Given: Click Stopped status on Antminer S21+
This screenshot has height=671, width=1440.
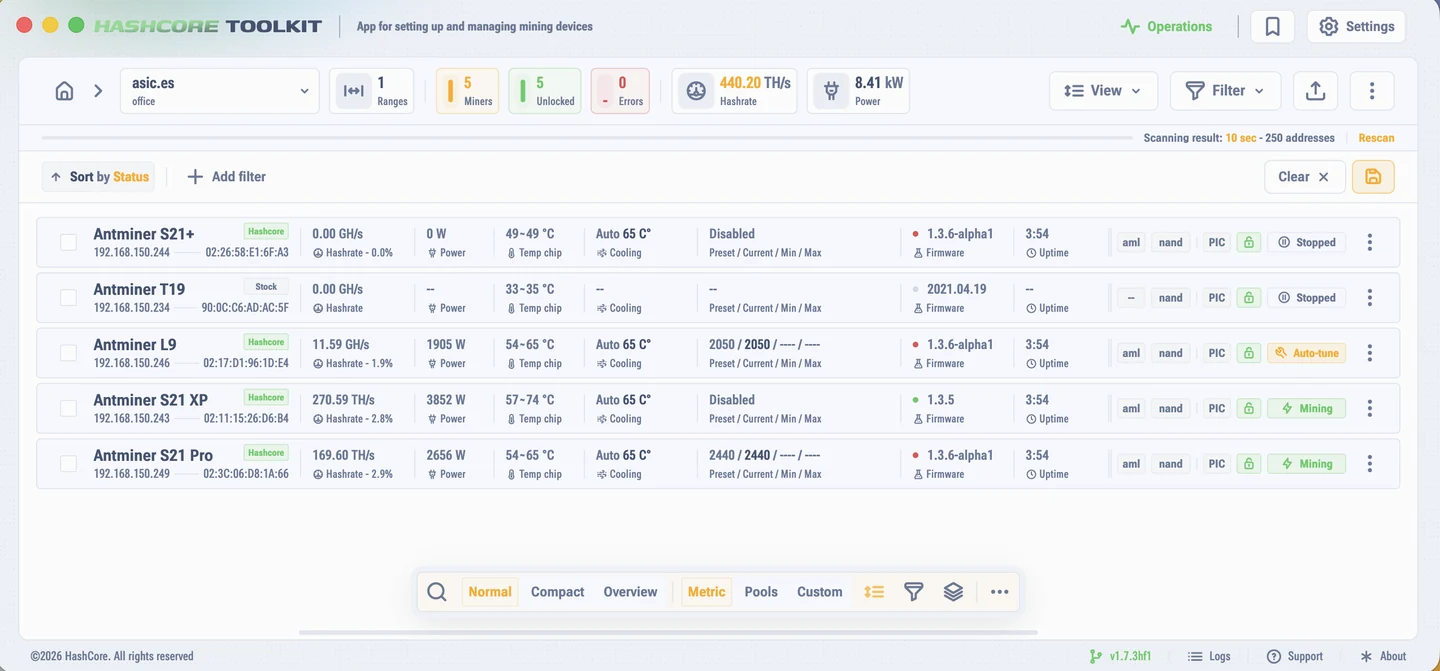Looking at the screenshot, I should click(x=1307, y=242).
